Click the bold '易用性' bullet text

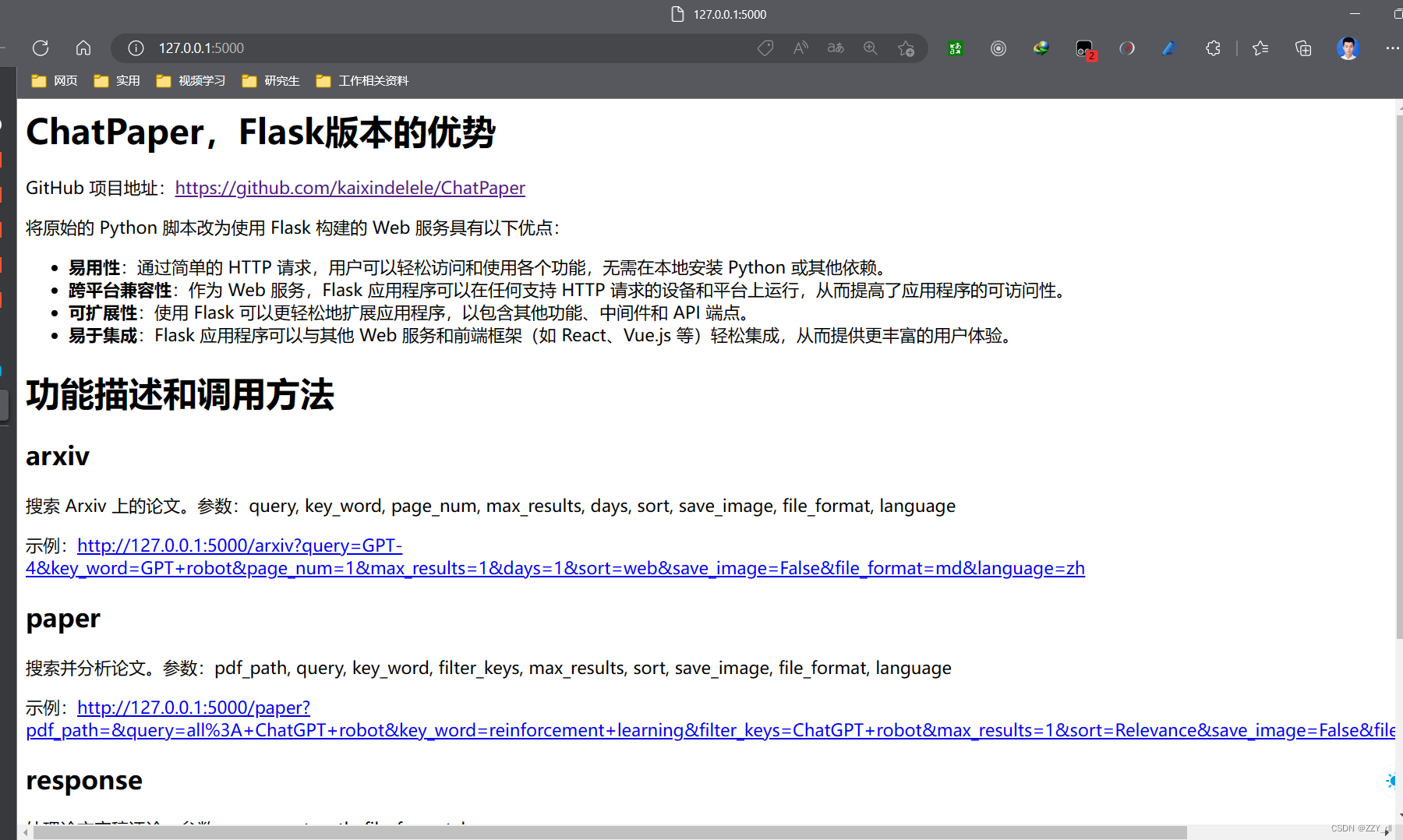(94, 268)
